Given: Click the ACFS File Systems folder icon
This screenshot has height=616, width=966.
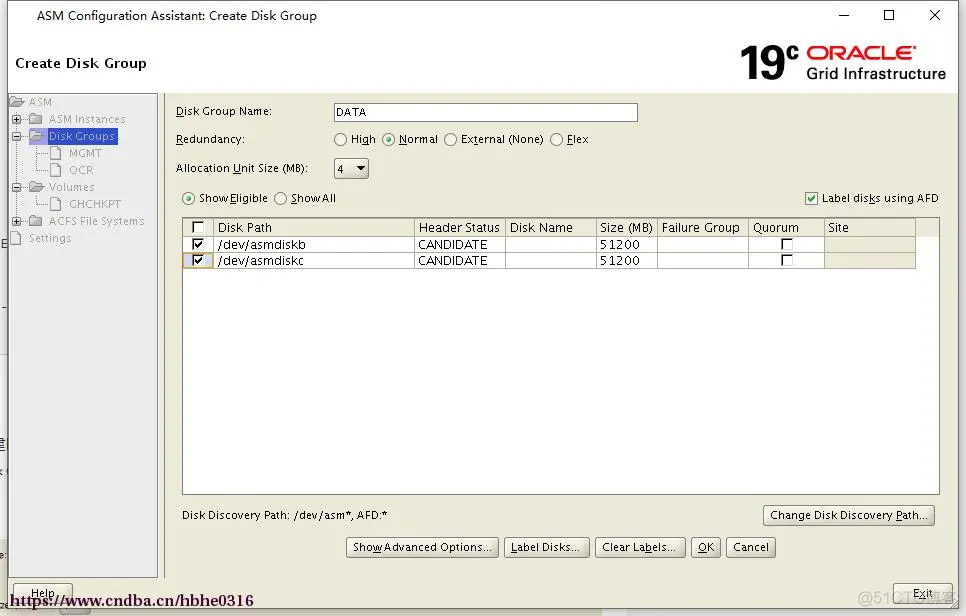Looking at the screenshot, I should (x=36, y=221).
